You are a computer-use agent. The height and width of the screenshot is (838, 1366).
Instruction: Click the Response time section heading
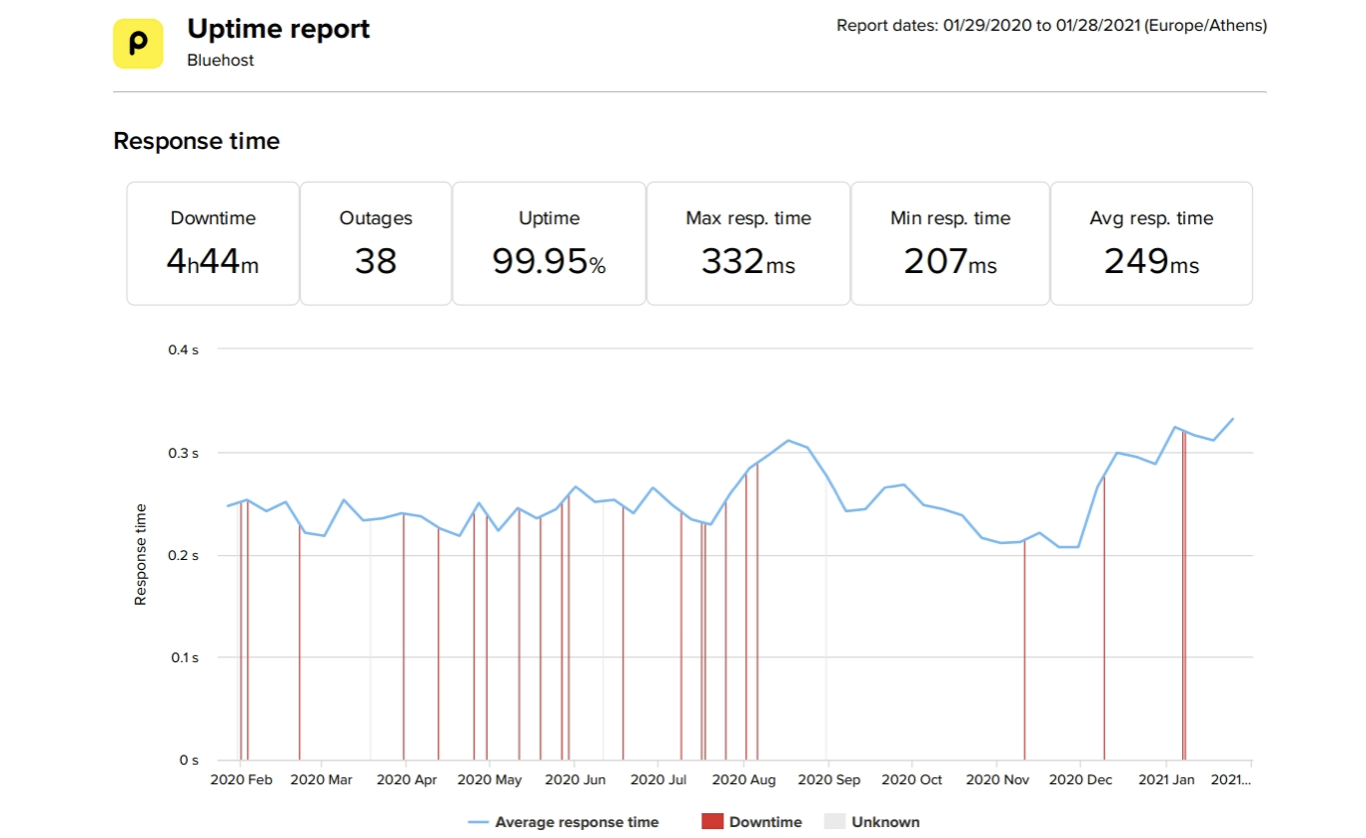point(196,141)
